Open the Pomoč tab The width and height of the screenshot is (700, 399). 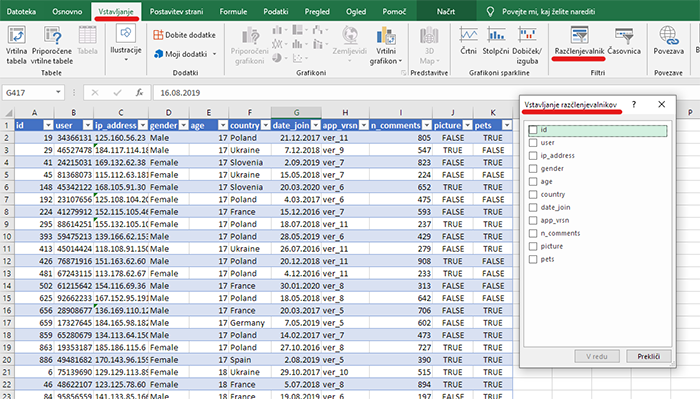pyautogui.click(x=394, y=12)
